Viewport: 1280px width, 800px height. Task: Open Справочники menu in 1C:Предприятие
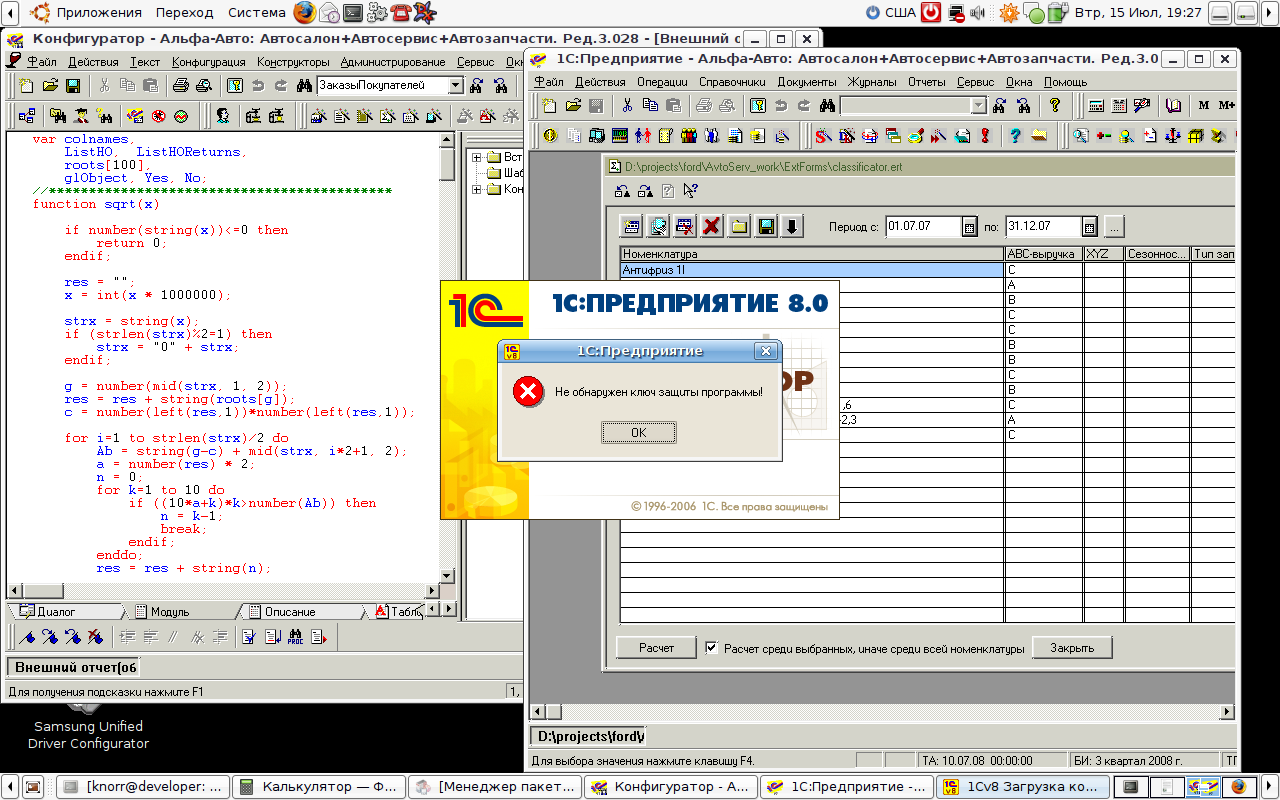click(732, 82)
